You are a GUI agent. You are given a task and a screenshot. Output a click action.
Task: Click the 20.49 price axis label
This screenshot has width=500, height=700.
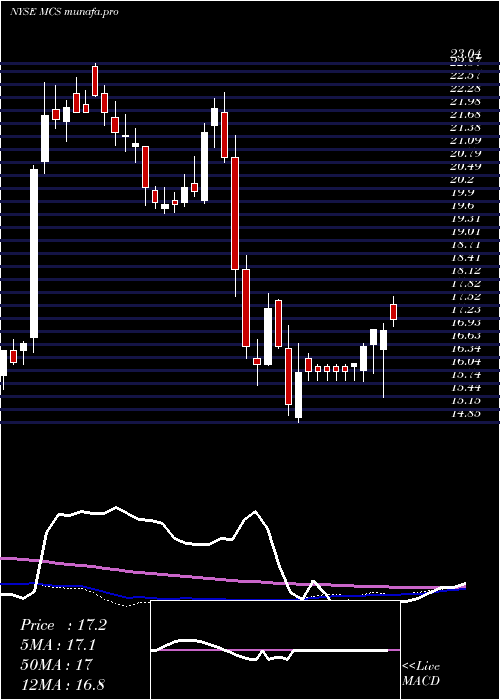tap(466, 167)
